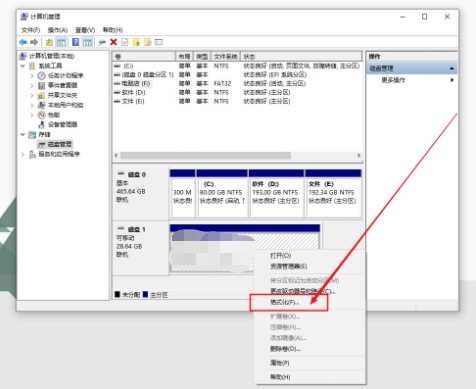Click the Storage (存储) node icon

pyautogui.click(x=32, y=134)
